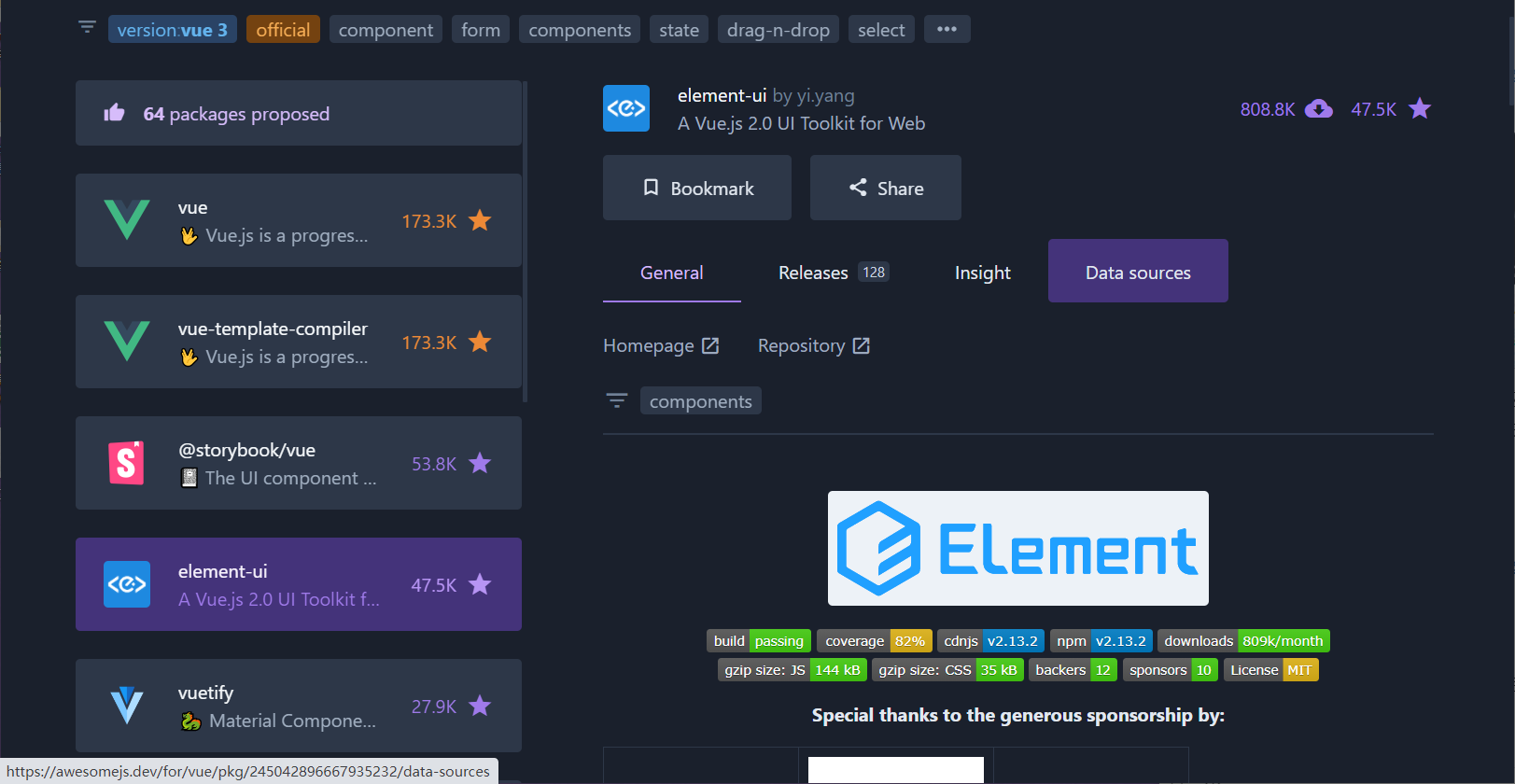Switch to the Insight tab

[x=983, y=272]
